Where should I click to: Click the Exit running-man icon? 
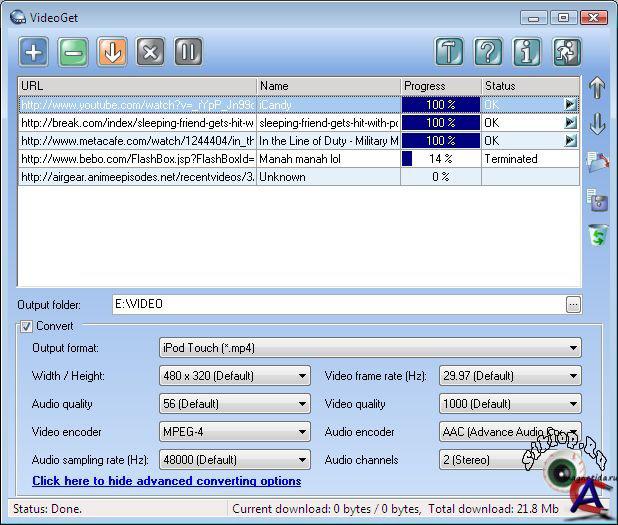(566, 52)
